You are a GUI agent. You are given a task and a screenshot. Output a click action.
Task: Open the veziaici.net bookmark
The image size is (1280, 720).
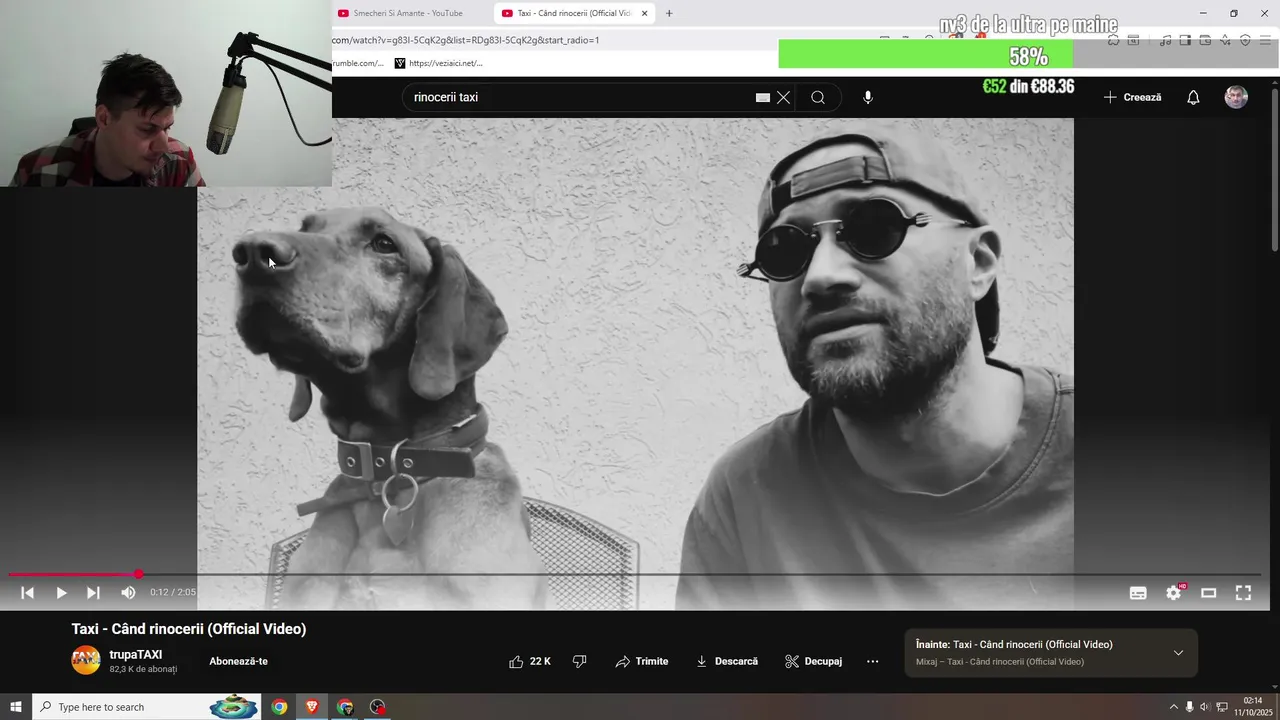439,63
